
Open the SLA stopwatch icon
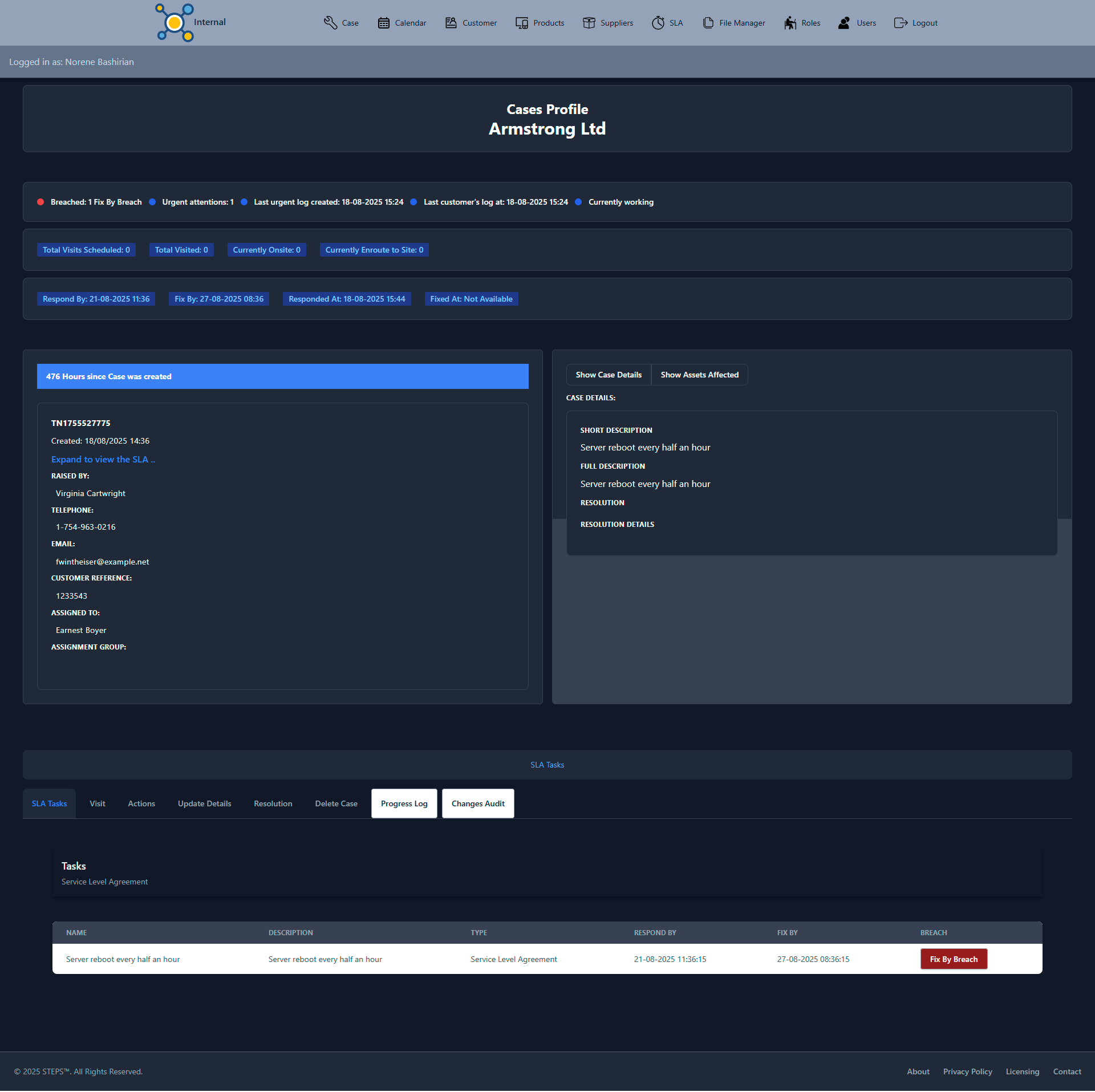coord(658,23)
